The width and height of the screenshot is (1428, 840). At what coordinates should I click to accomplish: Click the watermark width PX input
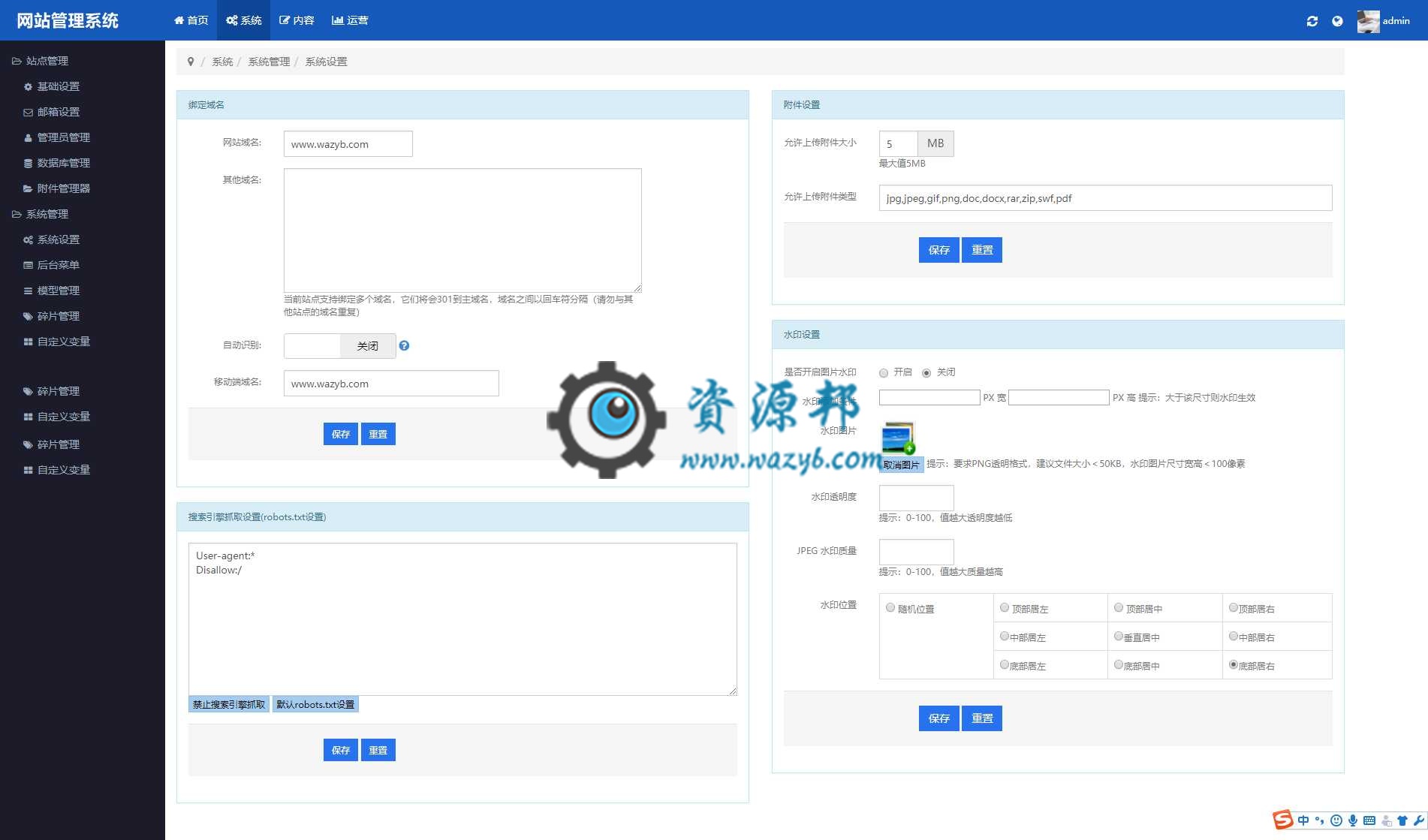[x=929, y=397]
